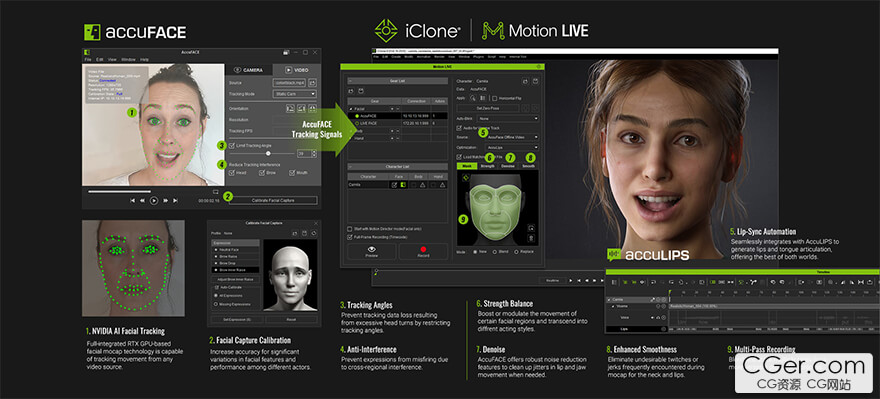Click the source file browse icon
Viewport: 880px width, 399px height.
pos(313,82)
